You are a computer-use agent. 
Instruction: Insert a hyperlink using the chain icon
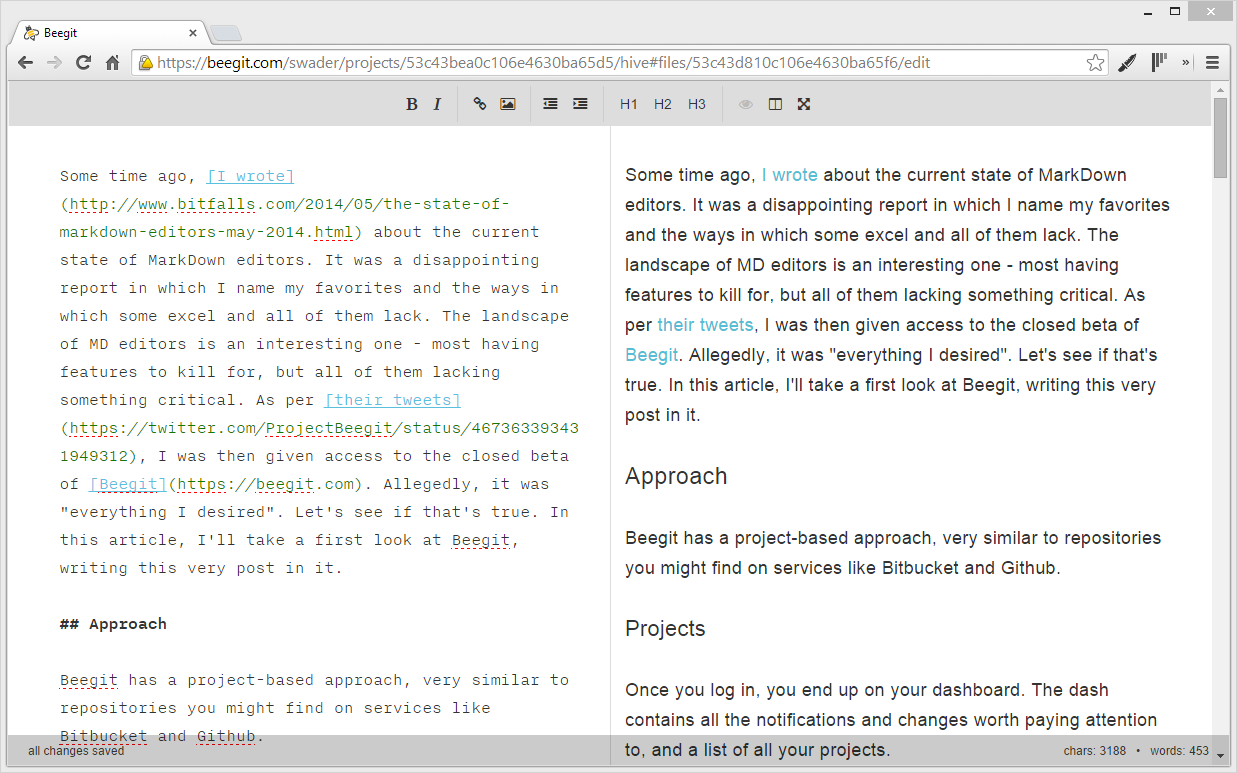pos(480,104)
